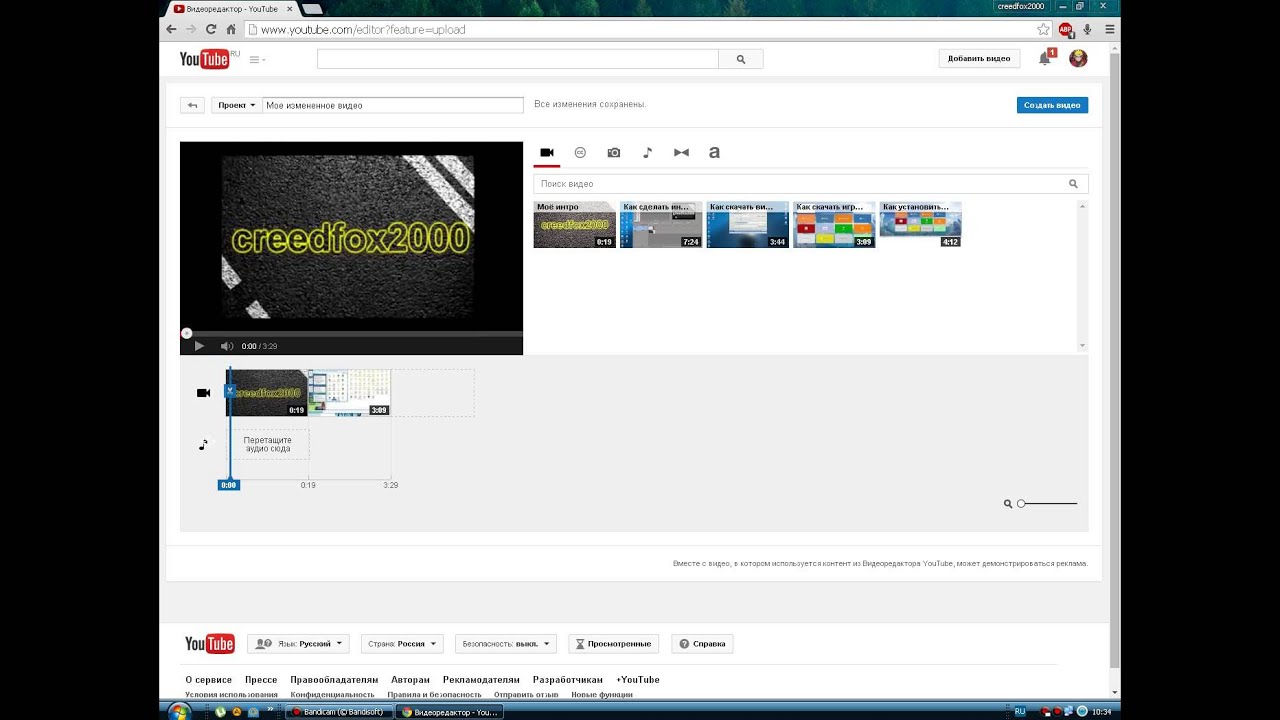Viewport: 1280px width, 720px height.
Task: Go back with the browser back arrow
Action: tap(171, 30)
